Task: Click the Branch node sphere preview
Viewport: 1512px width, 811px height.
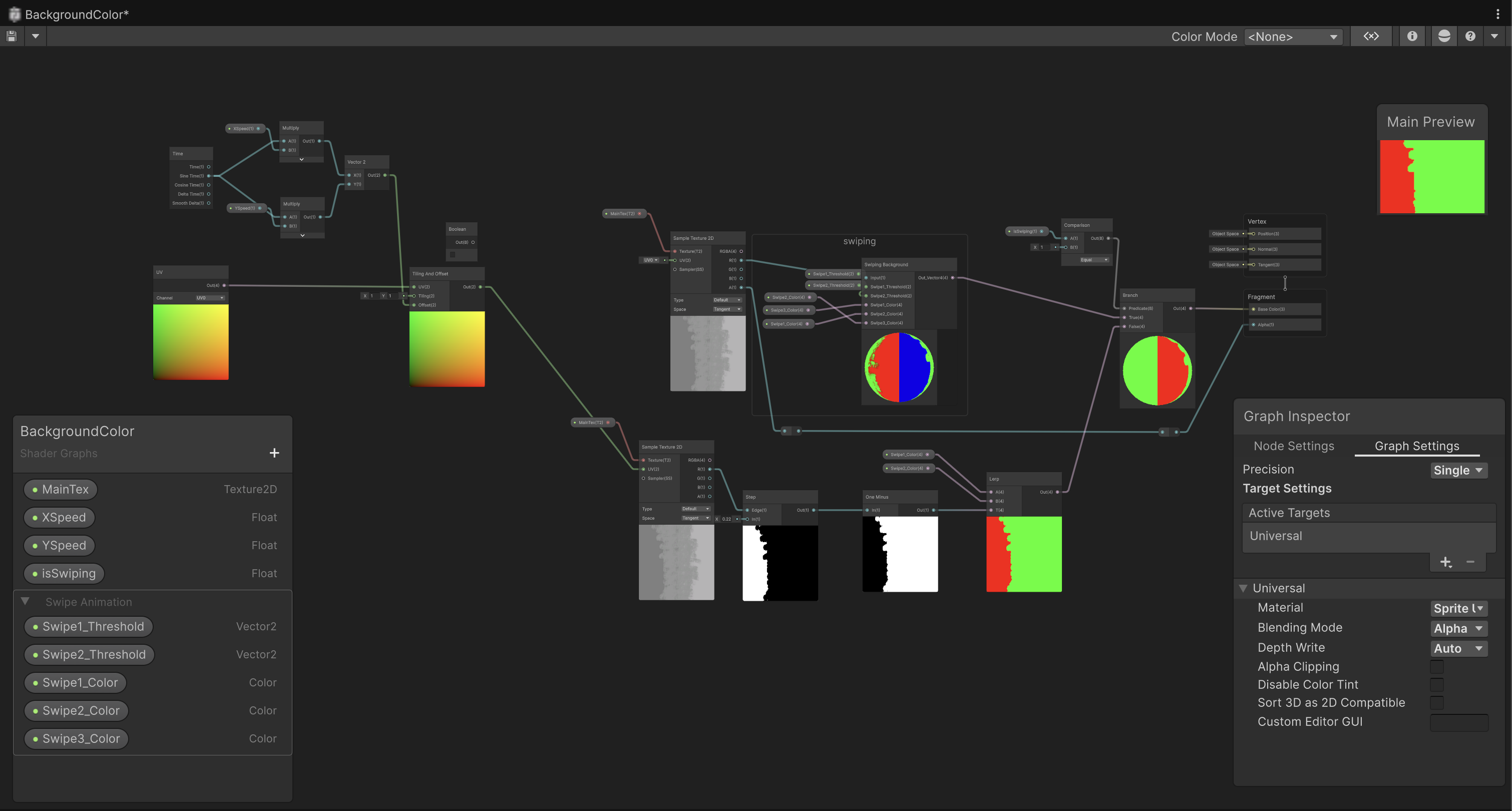Action: point(1157,370)
